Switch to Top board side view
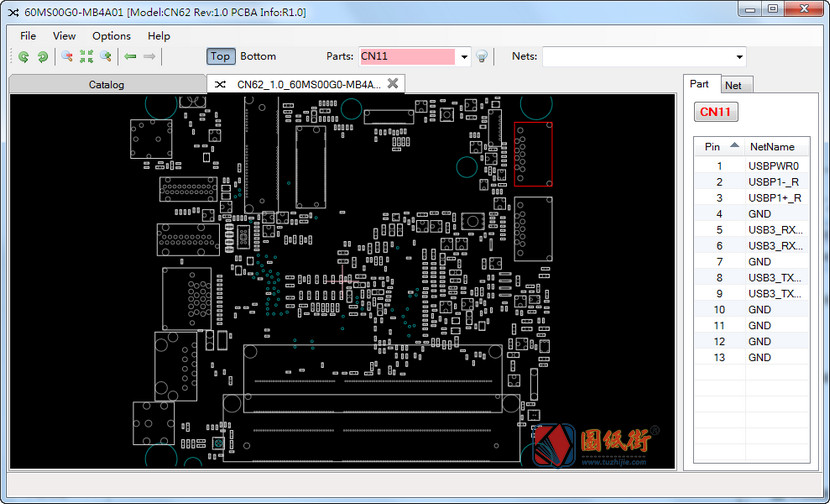830x504 pixels. [x=220, y=56]
